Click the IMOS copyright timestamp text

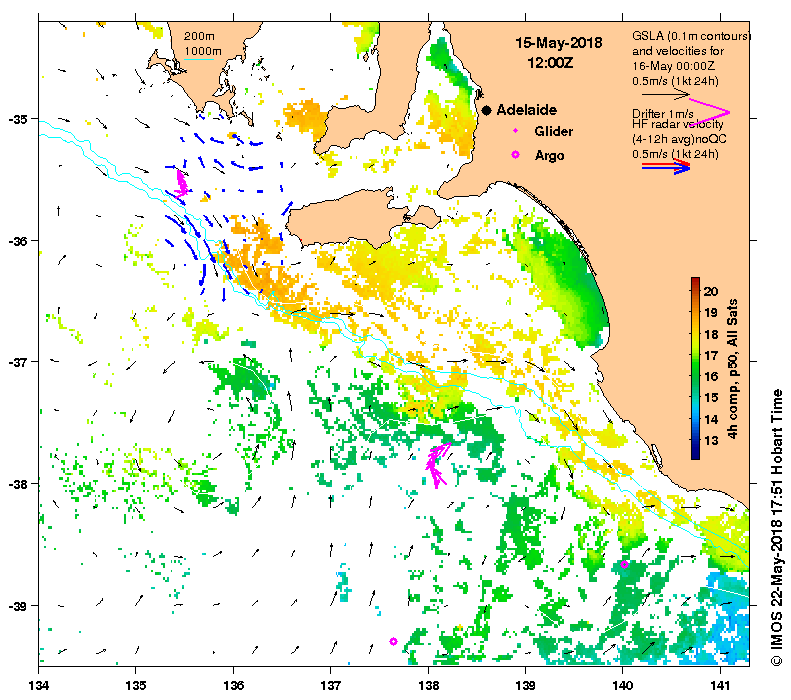pyautogui.click(x=776, y=527)
